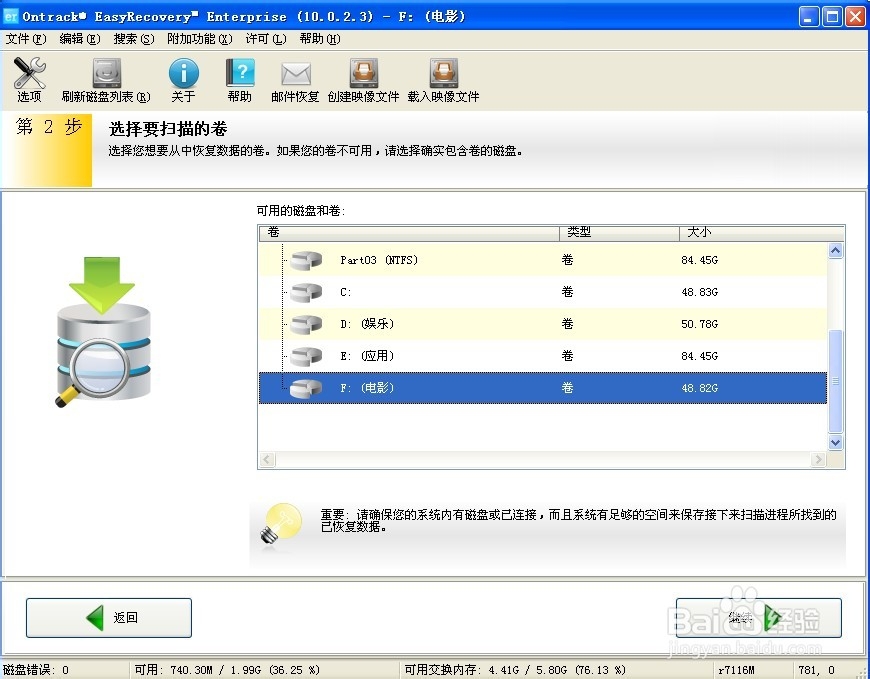Click the 继续 continue button
Viewport: 870px width, 679px height.
[758, 617]
